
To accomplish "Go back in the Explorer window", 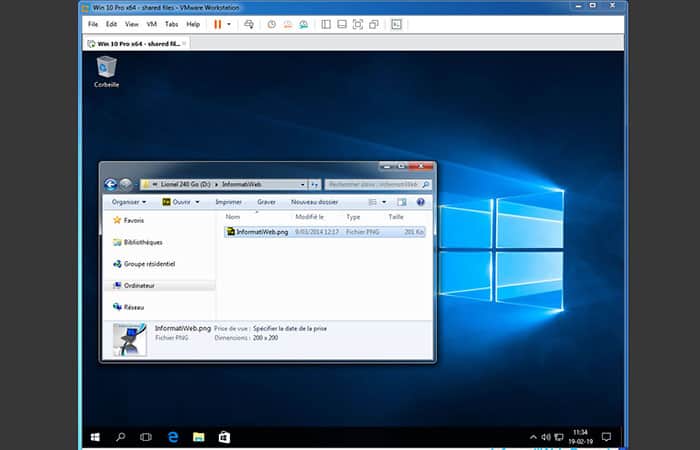I will click(111, 184).
